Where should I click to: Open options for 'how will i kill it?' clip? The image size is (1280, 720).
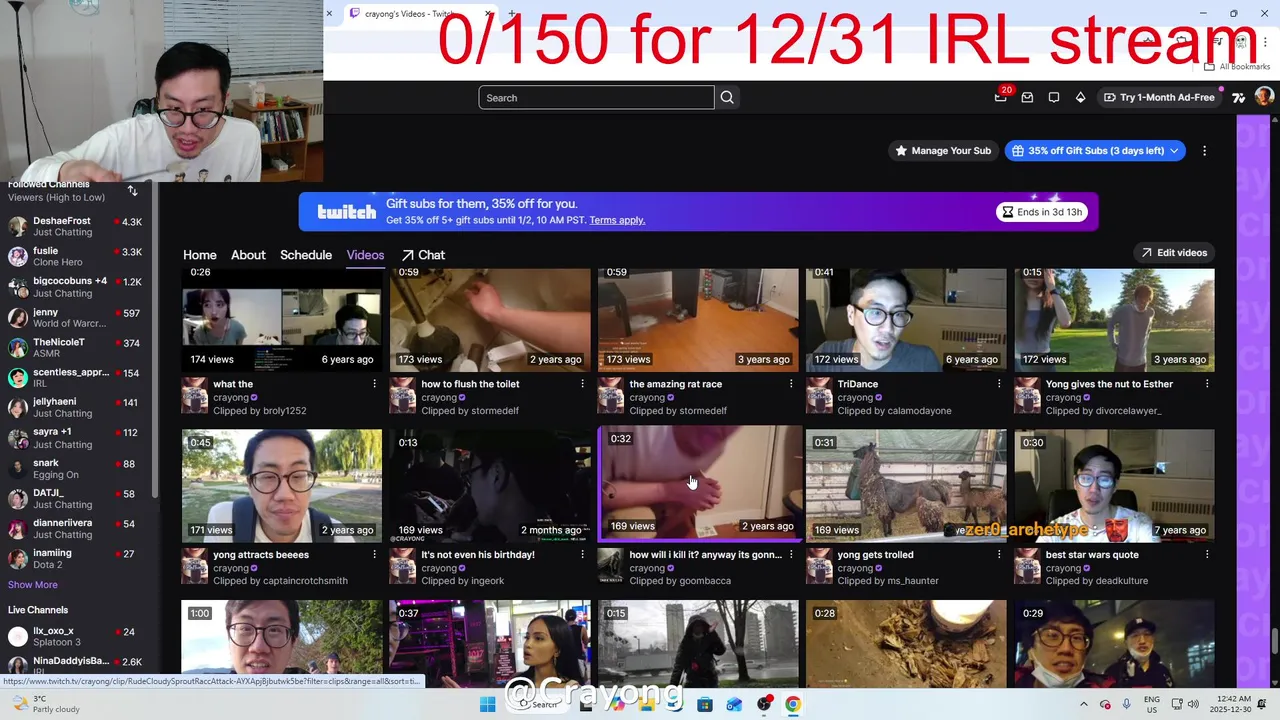click(x=790, y=554)
